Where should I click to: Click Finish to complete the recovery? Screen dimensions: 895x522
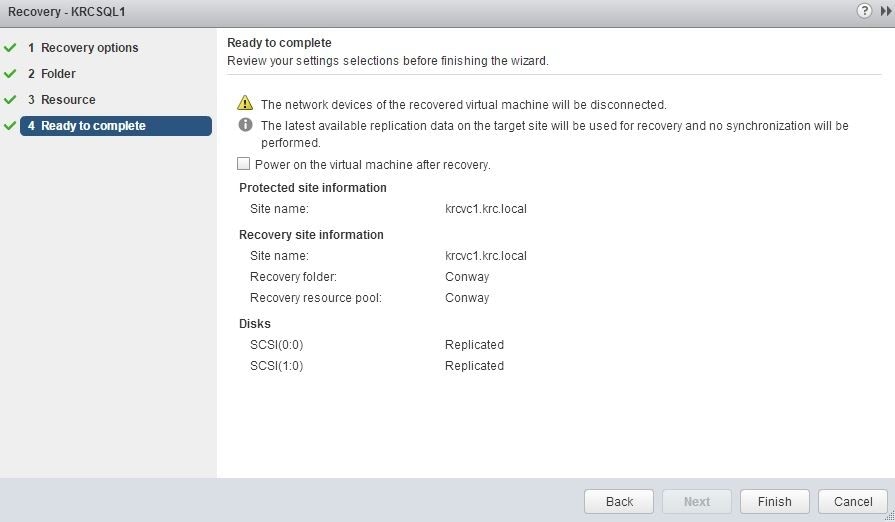point(774,501)
